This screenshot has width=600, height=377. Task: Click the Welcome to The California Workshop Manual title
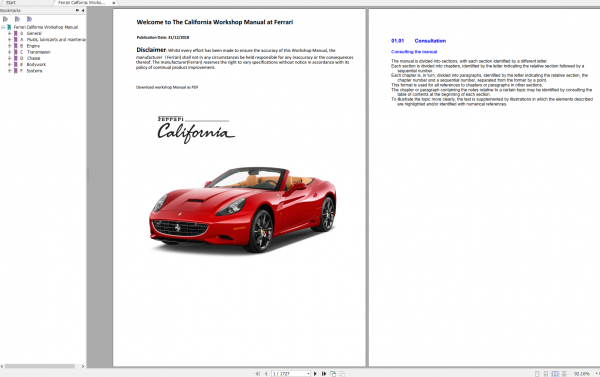215,22
